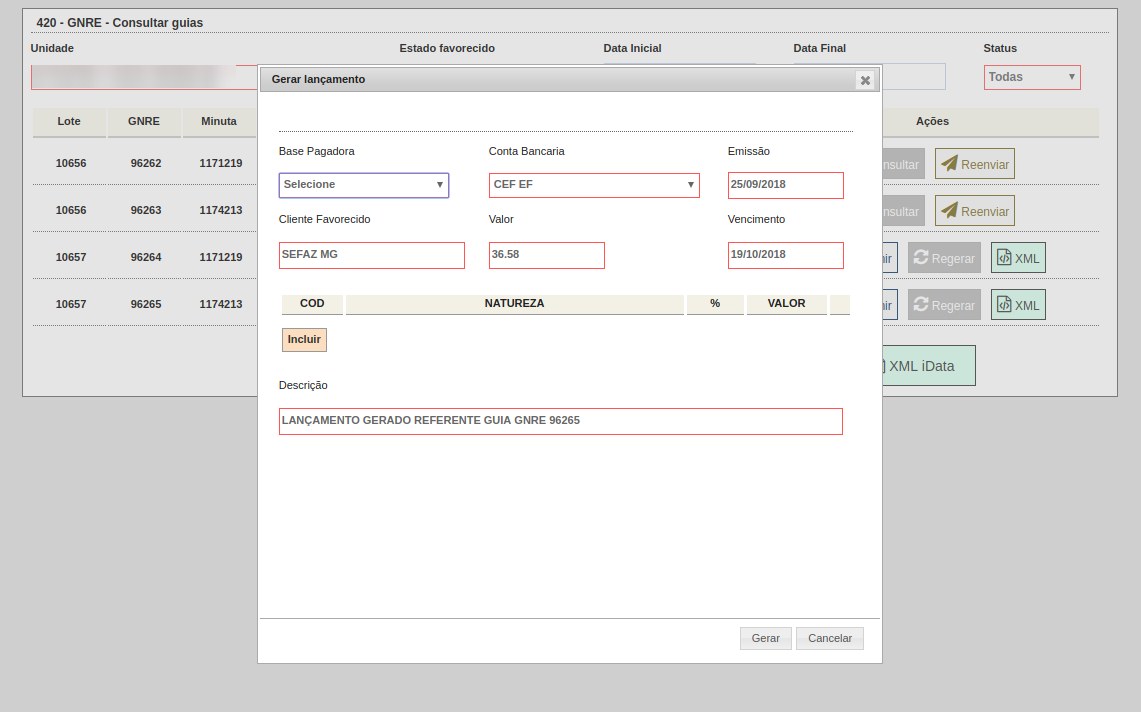Click the % column header in dialog
The width and height of the screenshot is (1141, 712).
[715, 304]
